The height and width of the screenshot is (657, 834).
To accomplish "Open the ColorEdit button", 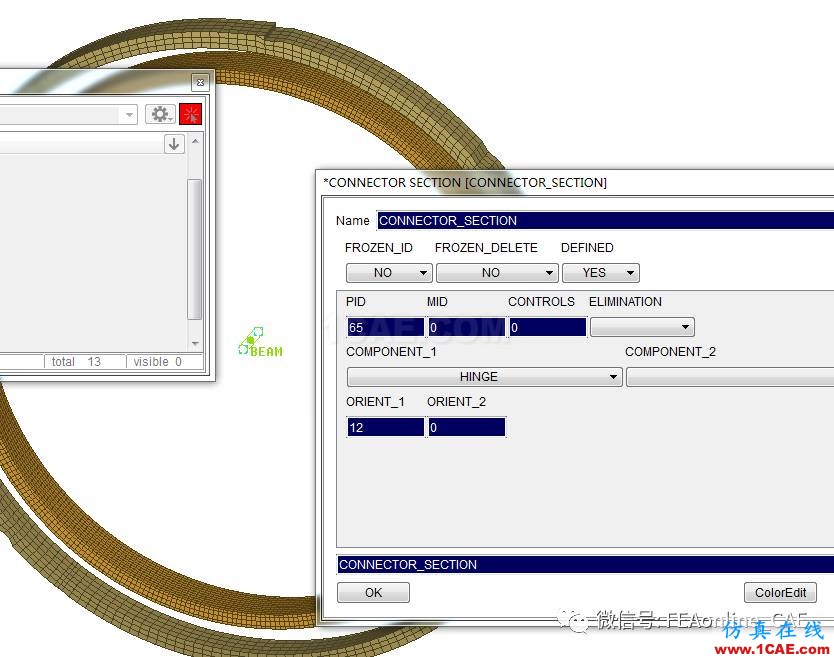I will point(780,592).
